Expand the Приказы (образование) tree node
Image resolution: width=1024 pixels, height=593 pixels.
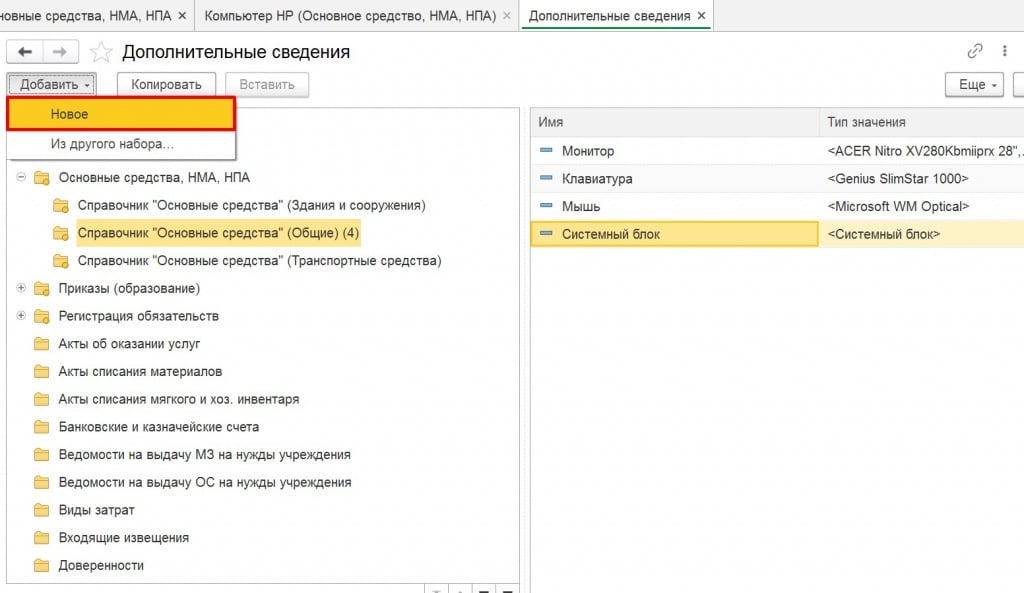[21, 289]
